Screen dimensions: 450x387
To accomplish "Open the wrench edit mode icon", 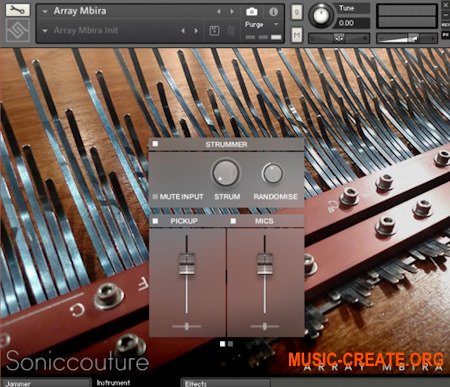I will pyautogui.click(x=17, y=10).
